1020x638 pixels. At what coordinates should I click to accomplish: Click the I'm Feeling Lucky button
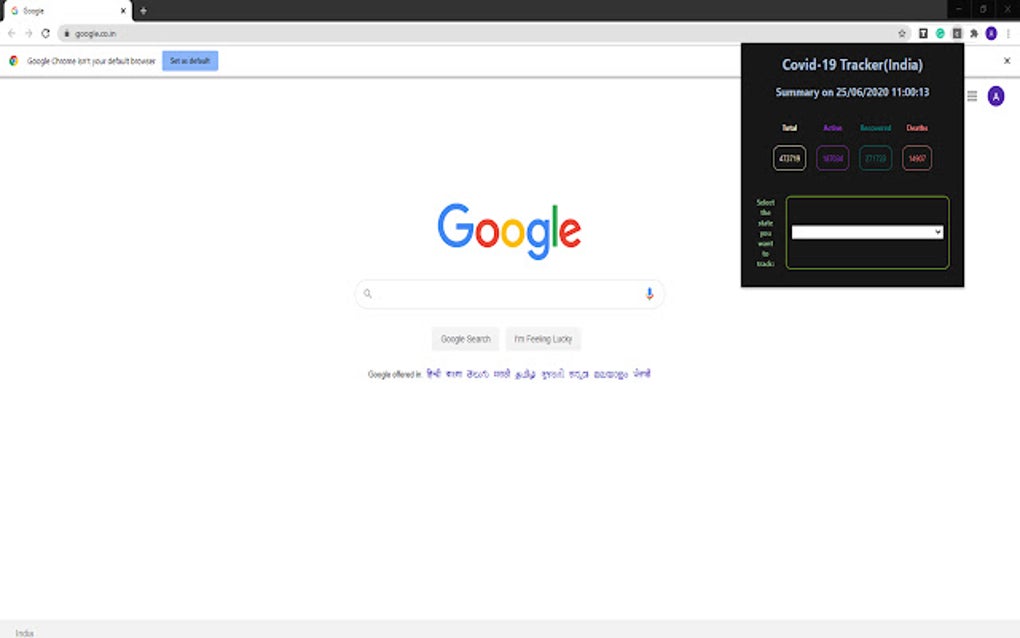(x=543, y=339)
